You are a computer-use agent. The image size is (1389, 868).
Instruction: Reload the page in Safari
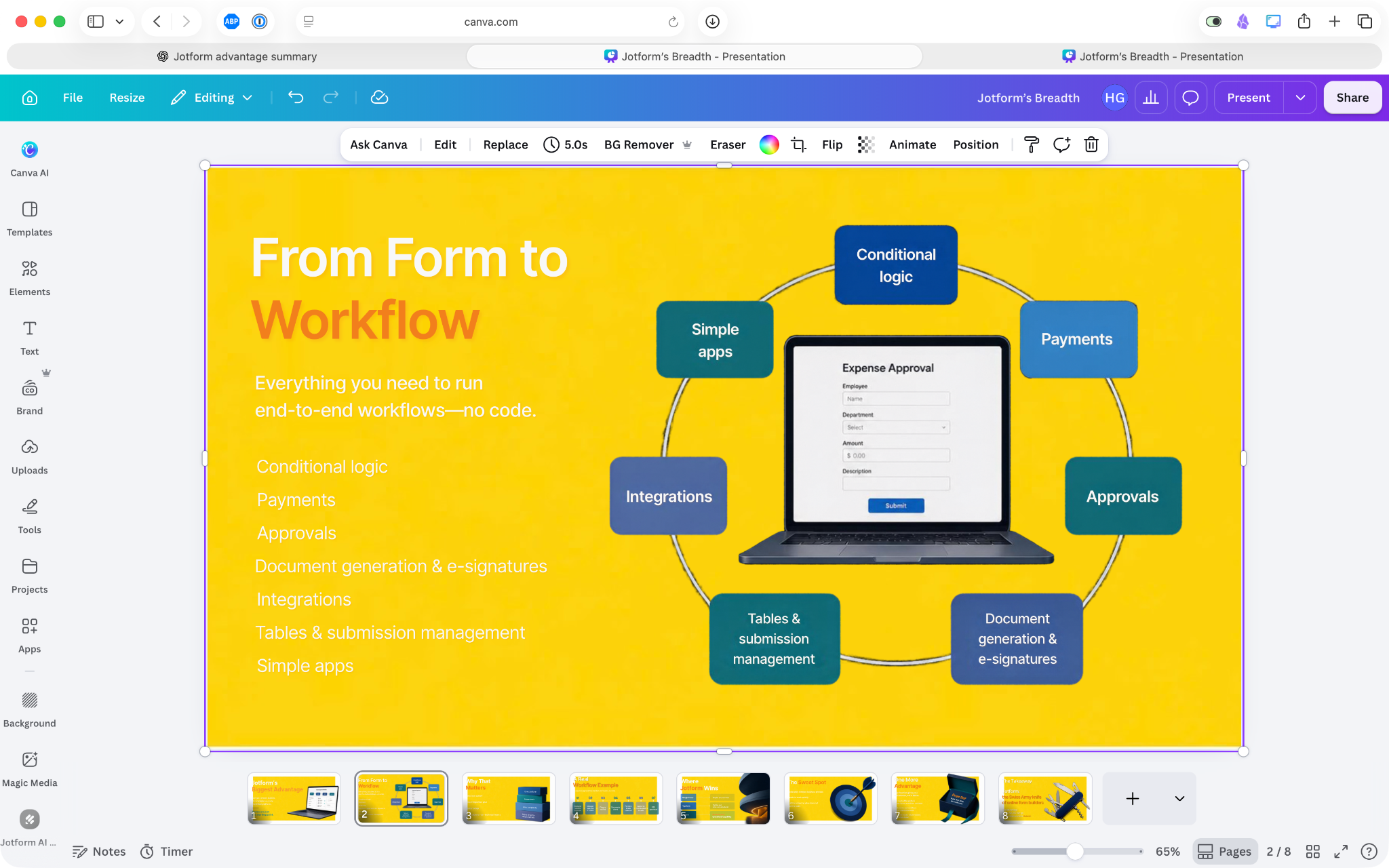click(x=673, y=22)
